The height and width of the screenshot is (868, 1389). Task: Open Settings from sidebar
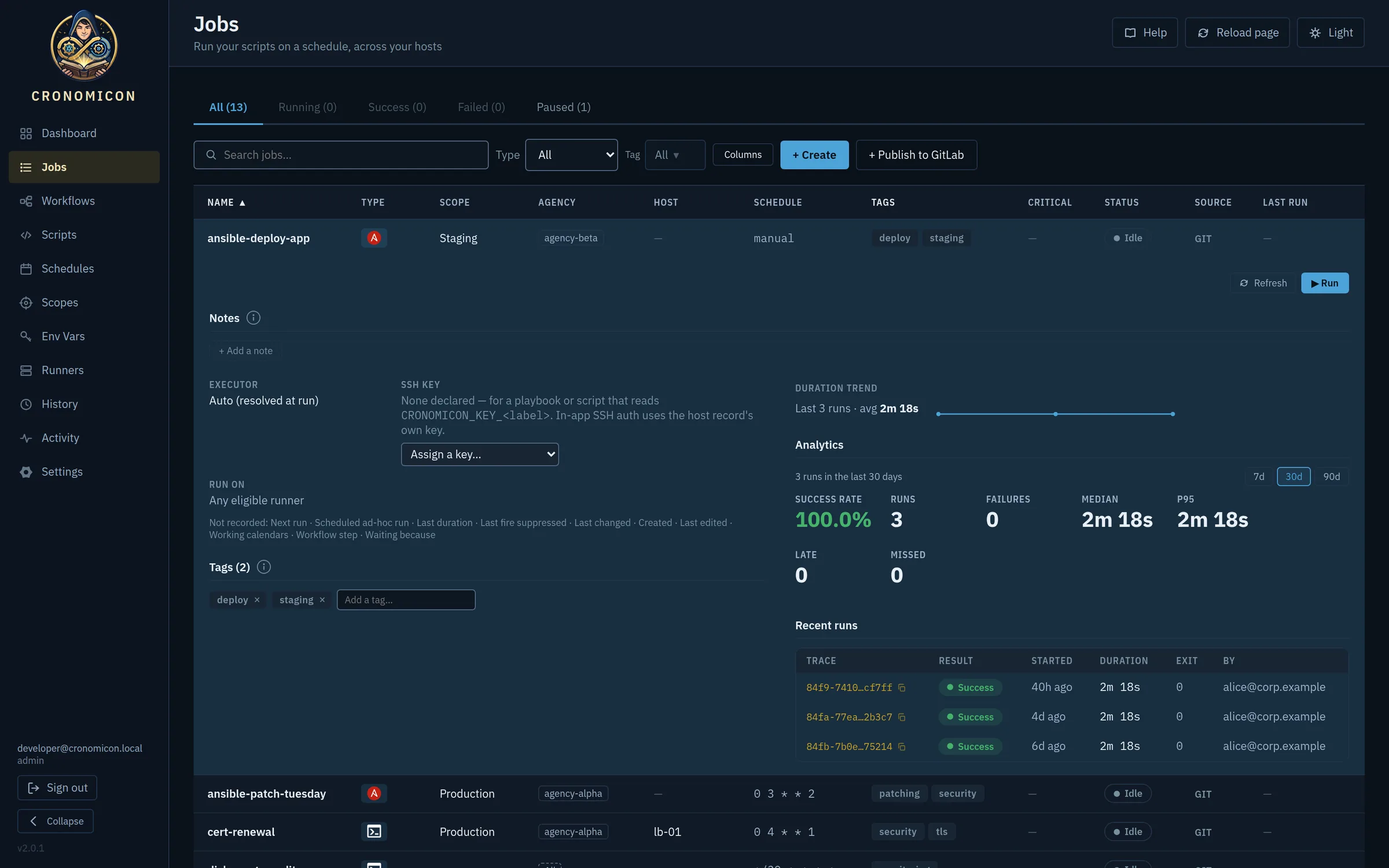84,472
